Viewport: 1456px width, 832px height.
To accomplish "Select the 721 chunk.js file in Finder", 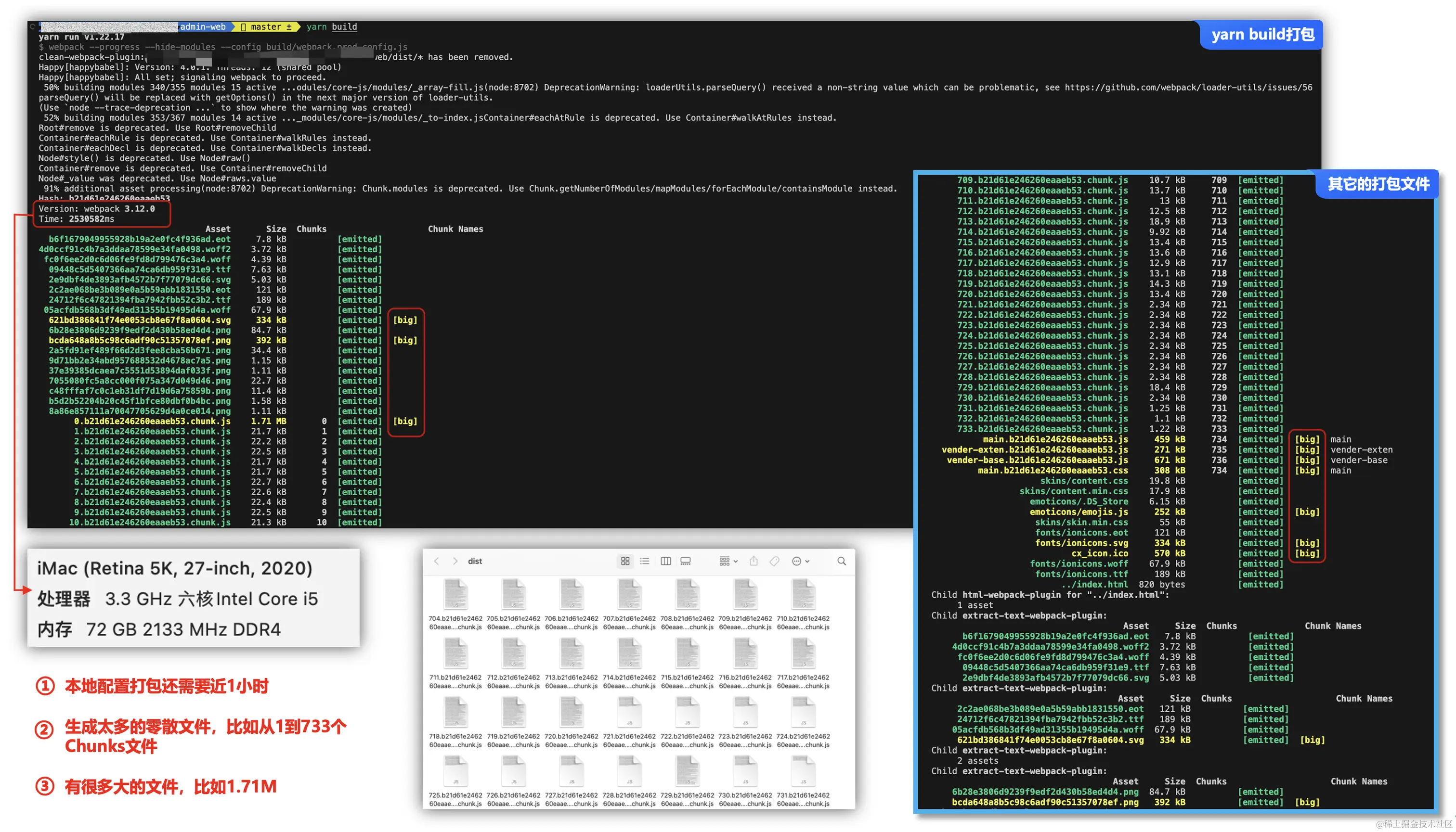I will tap(629, 712).
